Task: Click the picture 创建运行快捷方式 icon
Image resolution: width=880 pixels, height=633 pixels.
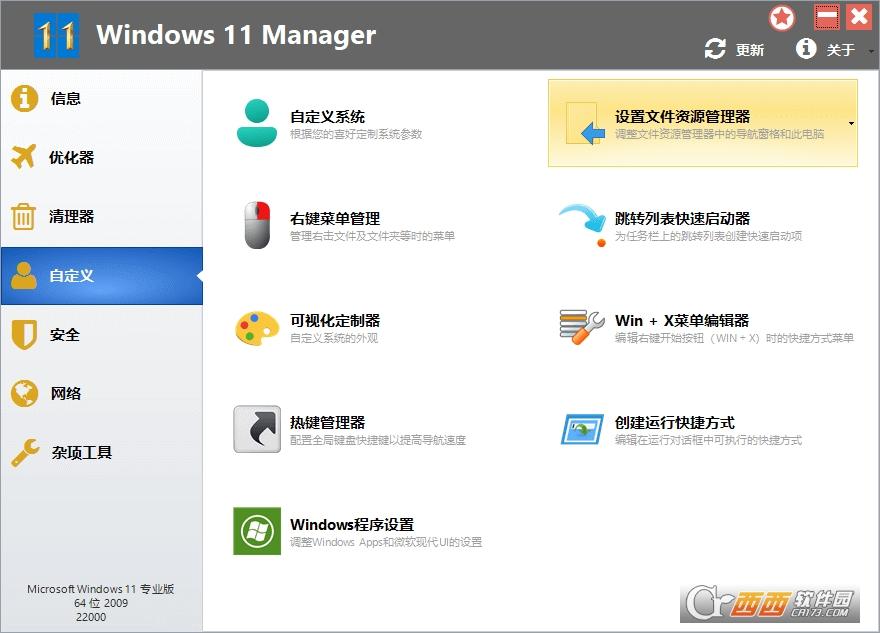Action: (x=583, y=429)
